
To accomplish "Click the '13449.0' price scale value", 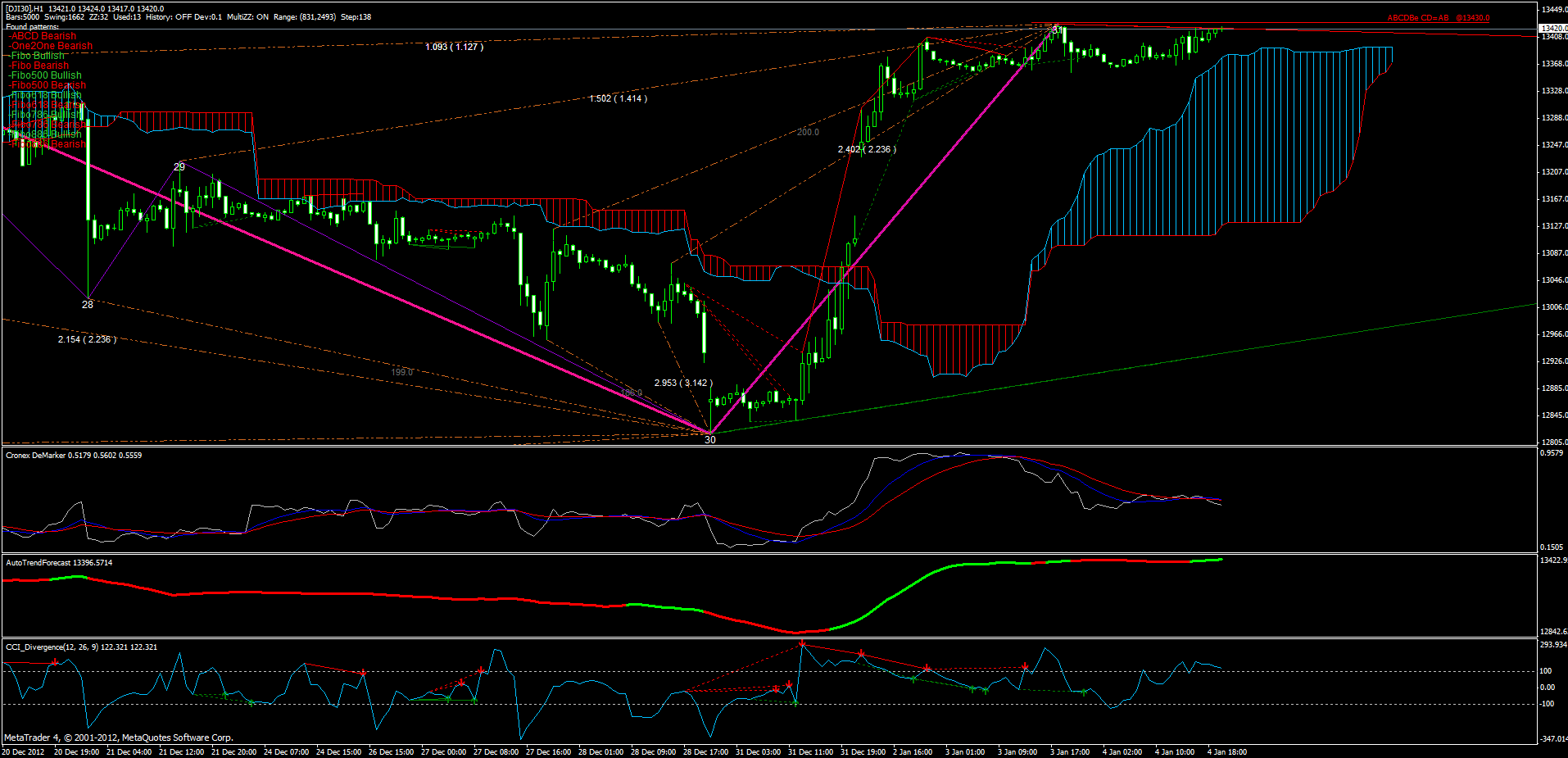I will (1554, 10).
